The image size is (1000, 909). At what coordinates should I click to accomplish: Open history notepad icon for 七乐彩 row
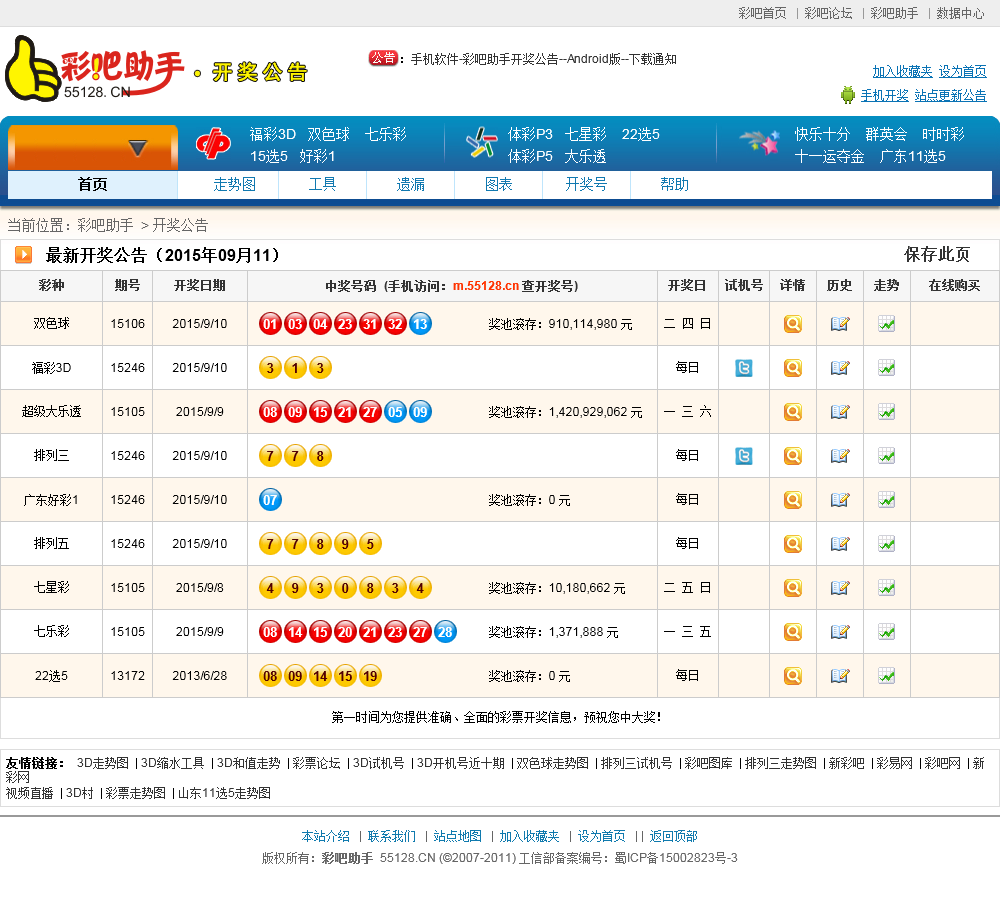pyautogui.click(x=840, y=632)
